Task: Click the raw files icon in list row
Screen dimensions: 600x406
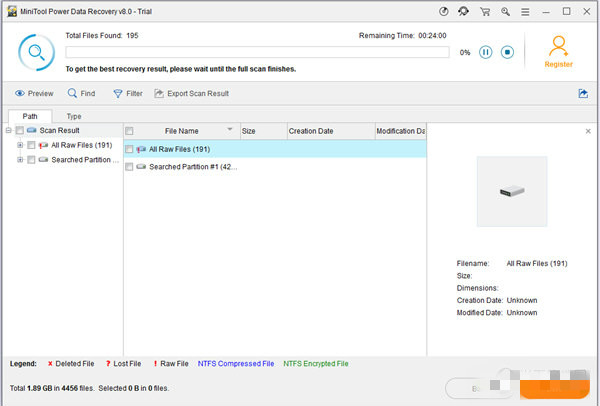Action: [x=141, y=149]
